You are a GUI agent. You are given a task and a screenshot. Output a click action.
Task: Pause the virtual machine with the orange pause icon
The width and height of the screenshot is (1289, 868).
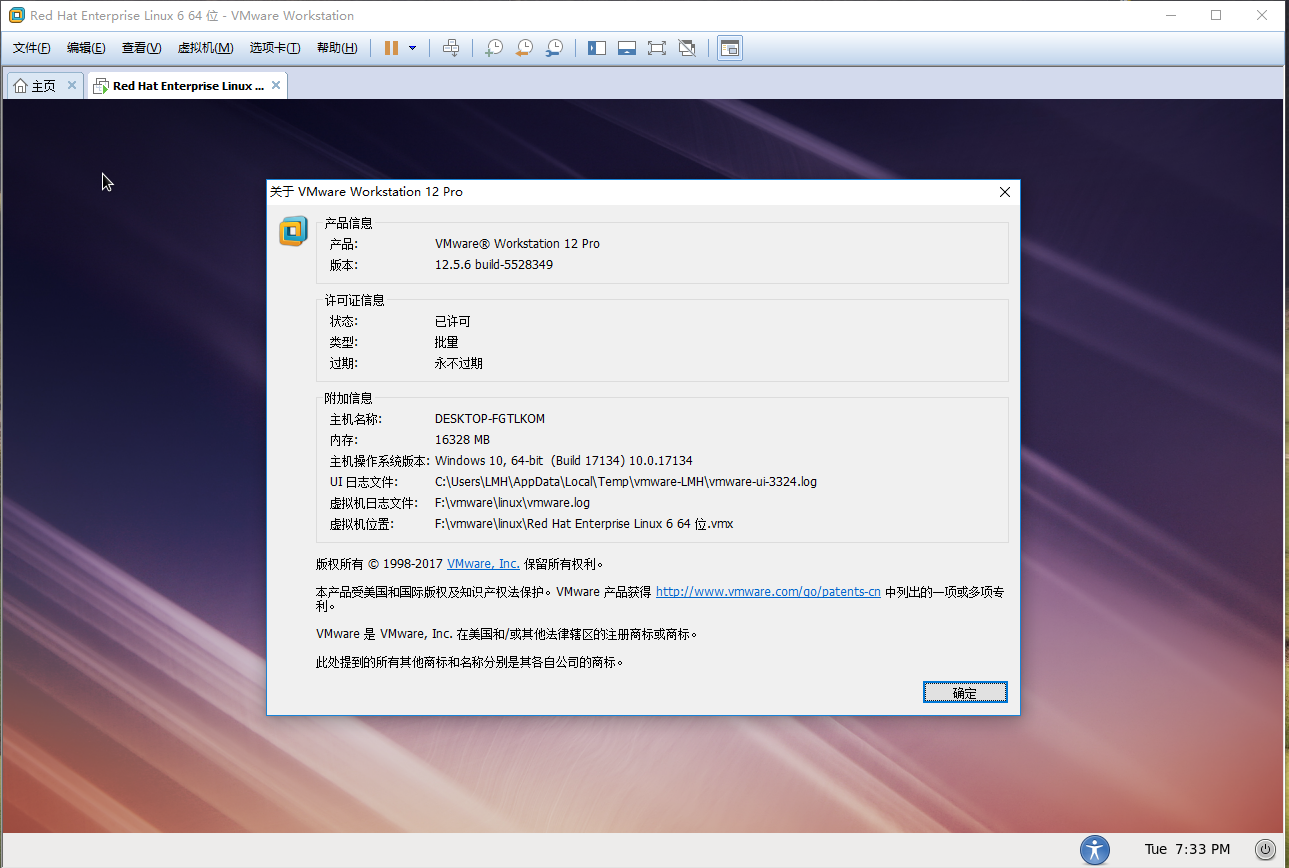(x=391, y=48)
